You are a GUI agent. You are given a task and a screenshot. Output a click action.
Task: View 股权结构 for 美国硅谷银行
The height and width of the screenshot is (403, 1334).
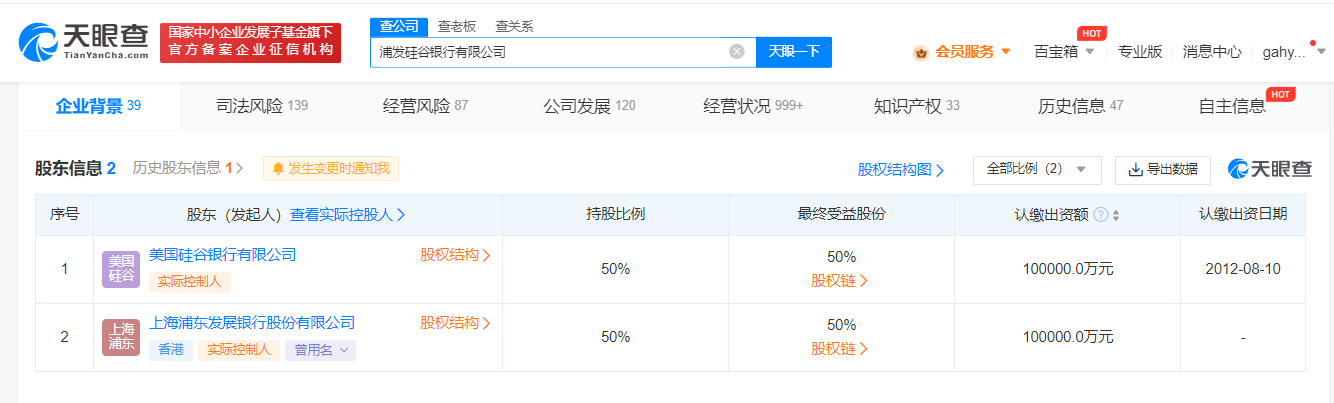tap(455, 255)
